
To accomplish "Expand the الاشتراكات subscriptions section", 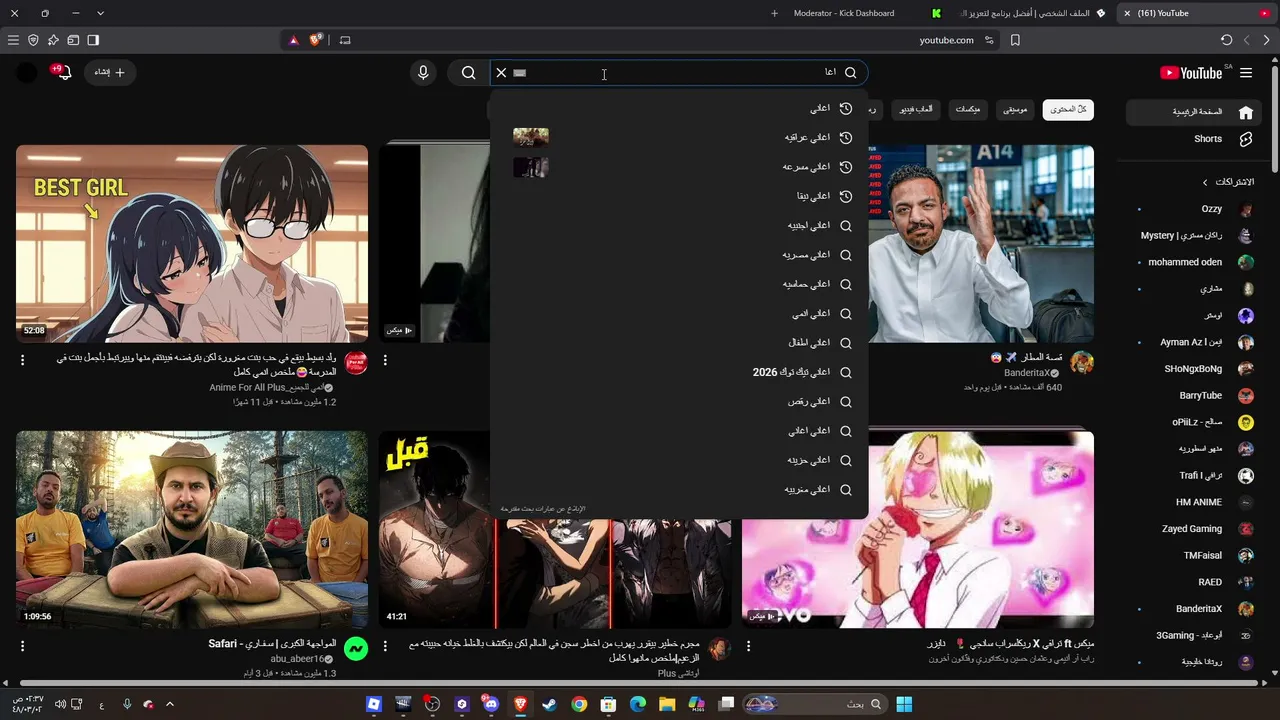I will coord(1228,182).
